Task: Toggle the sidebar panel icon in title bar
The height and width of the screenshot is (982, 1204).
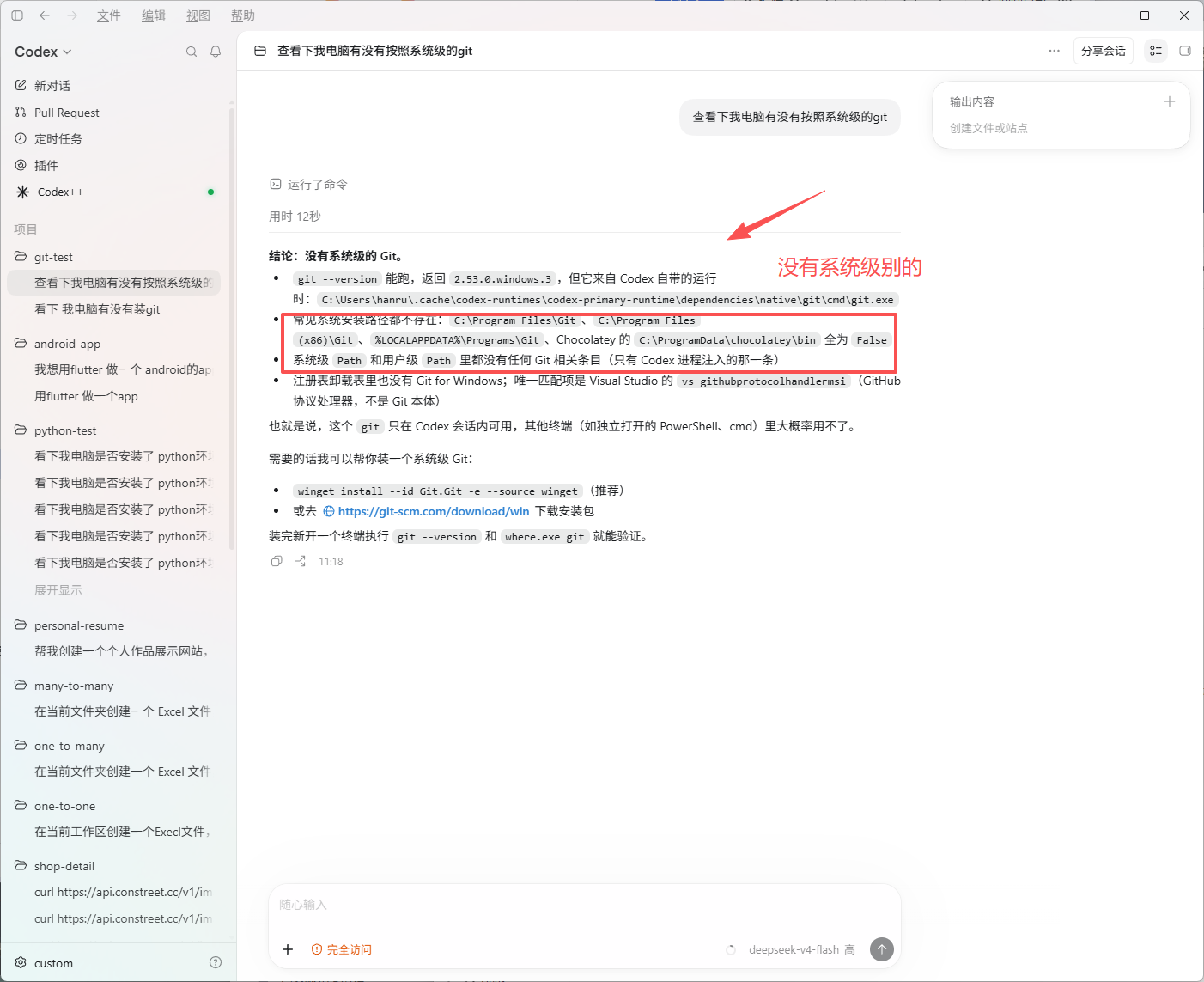Action: pos(17,15)
